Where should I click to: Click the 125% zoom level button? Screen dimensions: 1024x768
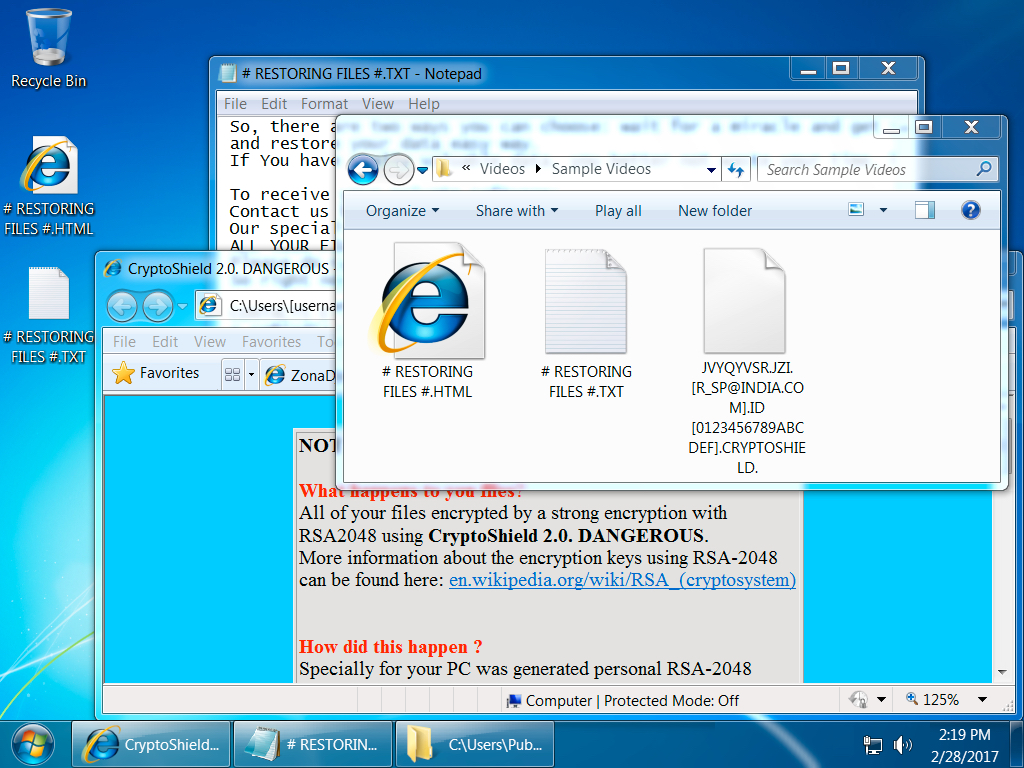(933, 699)
